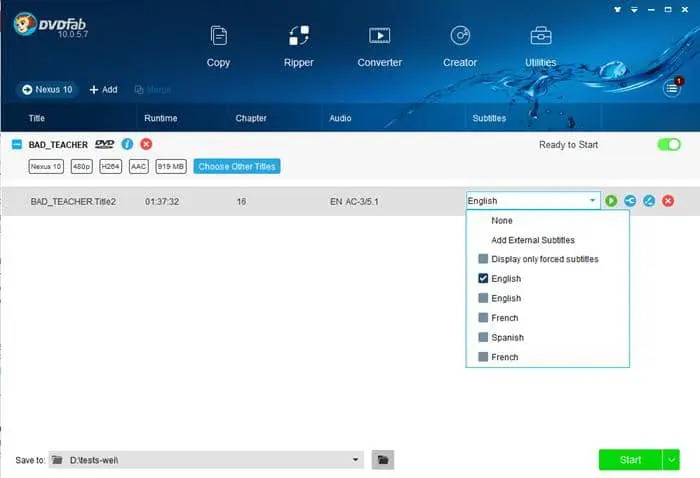700x478 pixels.
Task: Click the 480p resolution tag
Action: pos(81,166)
